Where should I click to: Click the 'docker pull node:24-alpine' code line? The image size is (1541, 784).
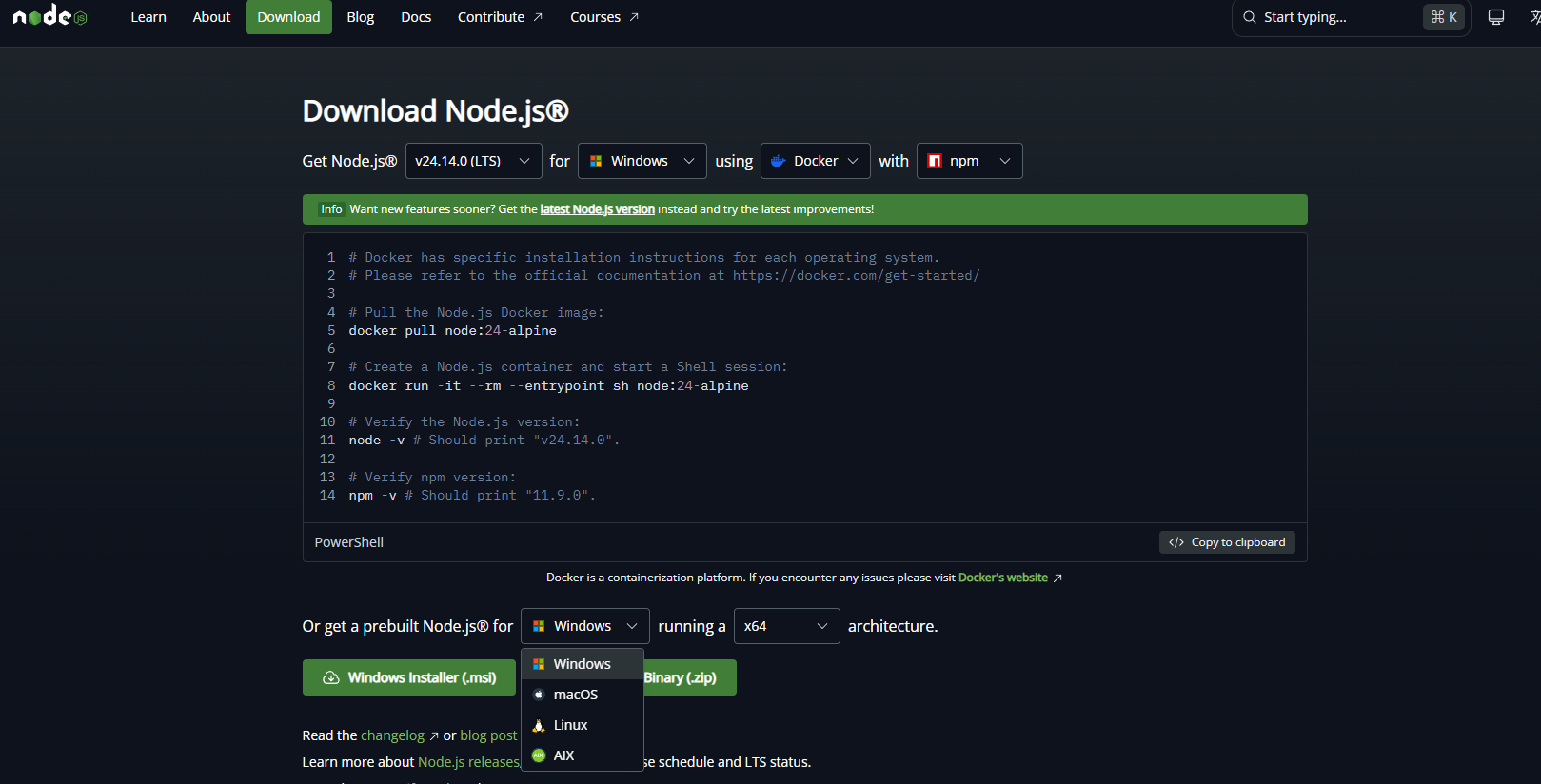(453, 331)
